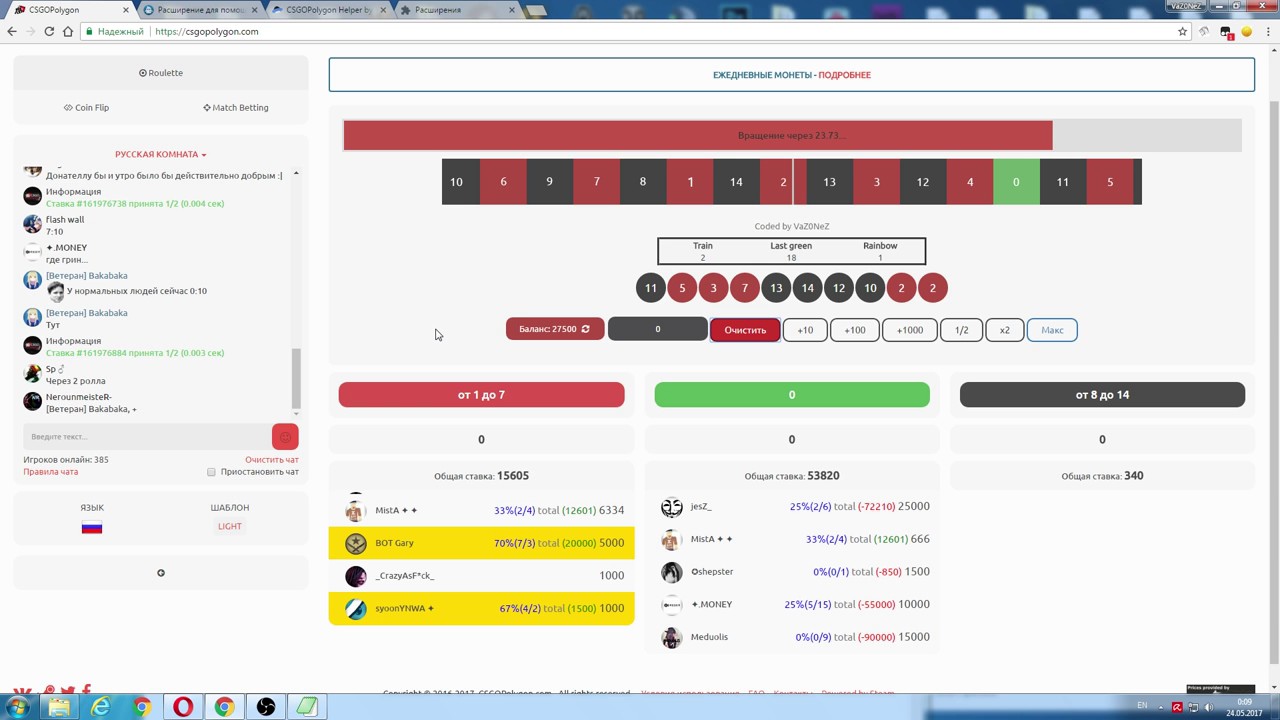
Task: Click 'NerounmeisteR-' username in chat
Action: 78,397
